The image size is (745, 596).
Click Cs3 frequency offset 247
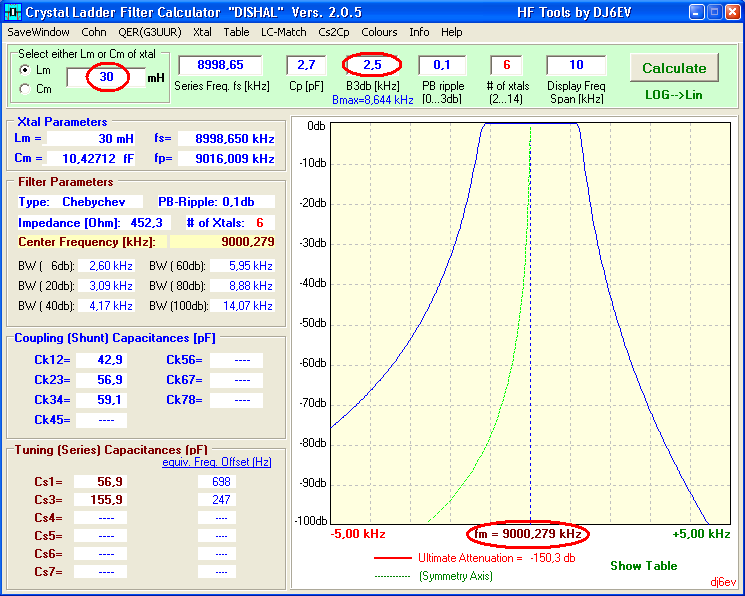217,500
